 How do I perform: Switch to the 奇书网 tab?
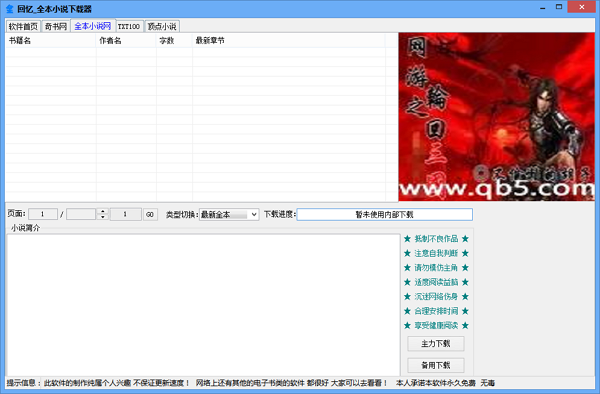(55, 26)
